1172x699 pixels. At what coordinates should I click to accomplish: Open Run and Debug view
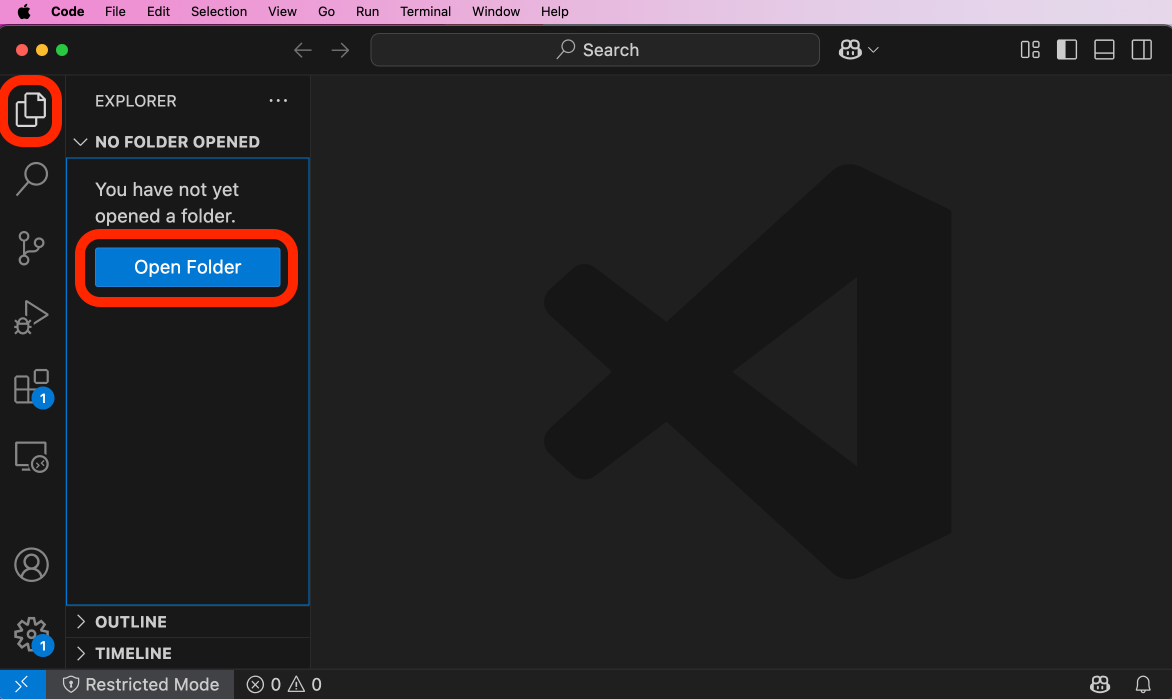(x=31, y=317)
